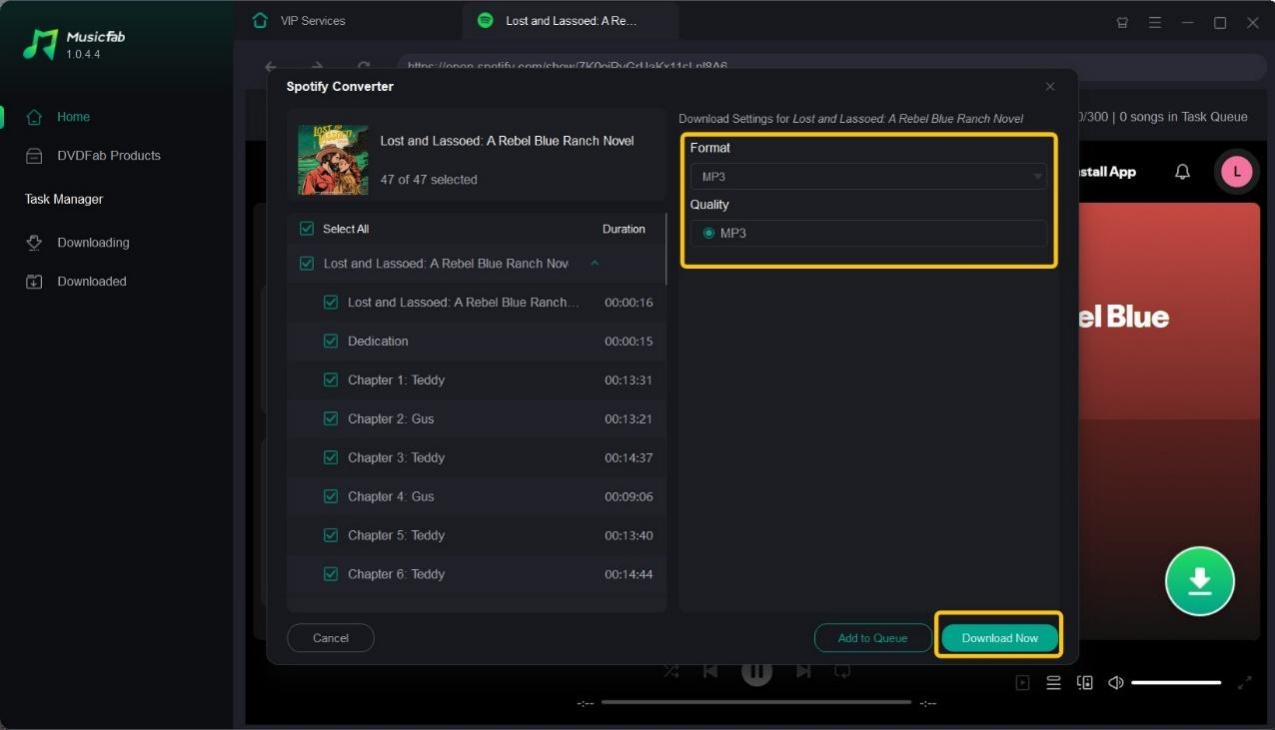Click the Install App link
The image size is (1275, 730).
click(1107, 172)
